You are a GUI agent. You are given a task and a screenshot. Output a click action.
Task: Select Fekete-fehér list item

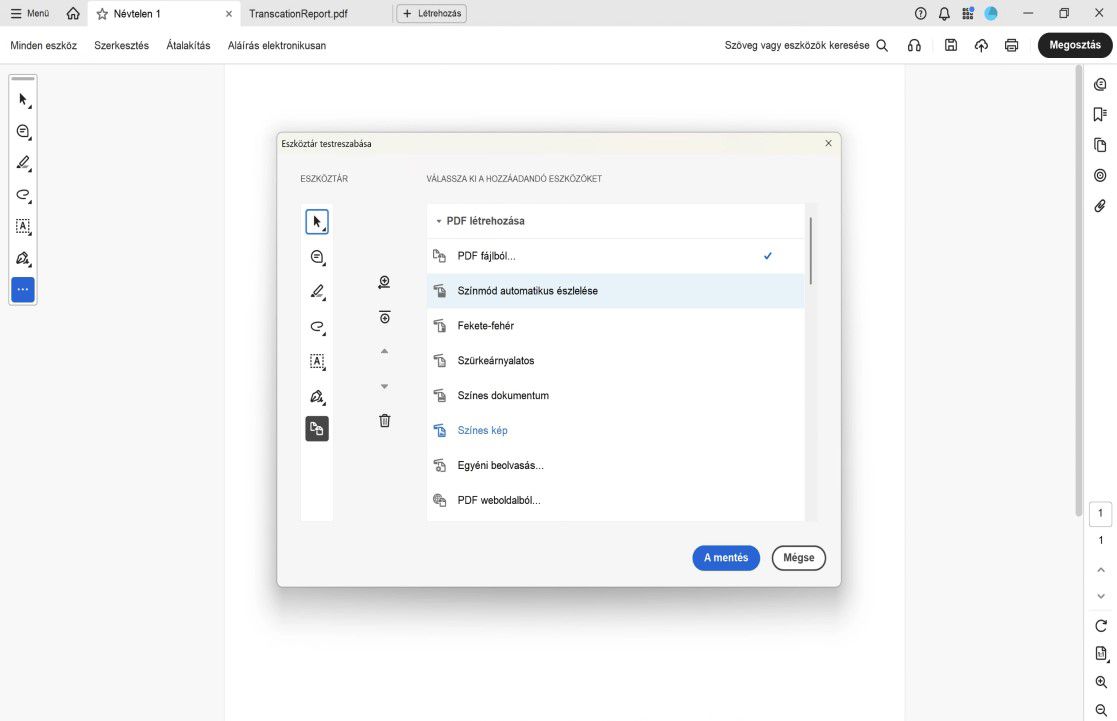pyautogui.click(x=615, y=326)
